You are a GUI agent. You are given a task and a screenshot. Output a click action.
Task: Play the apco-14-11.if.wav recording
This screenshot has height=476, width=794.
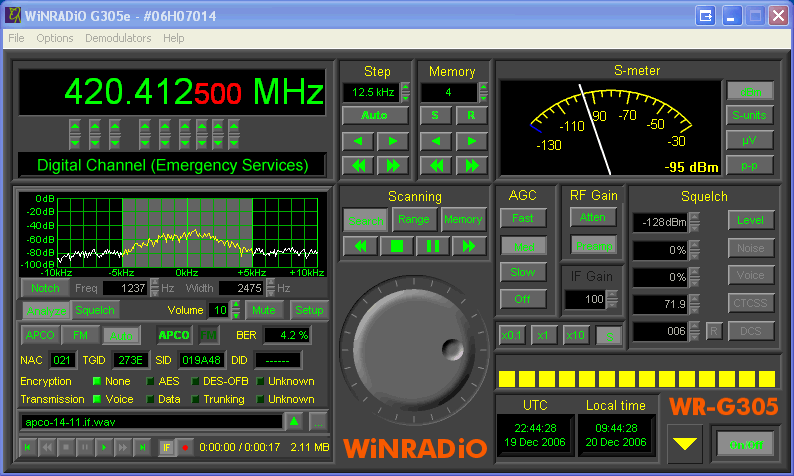click(104, 447)
